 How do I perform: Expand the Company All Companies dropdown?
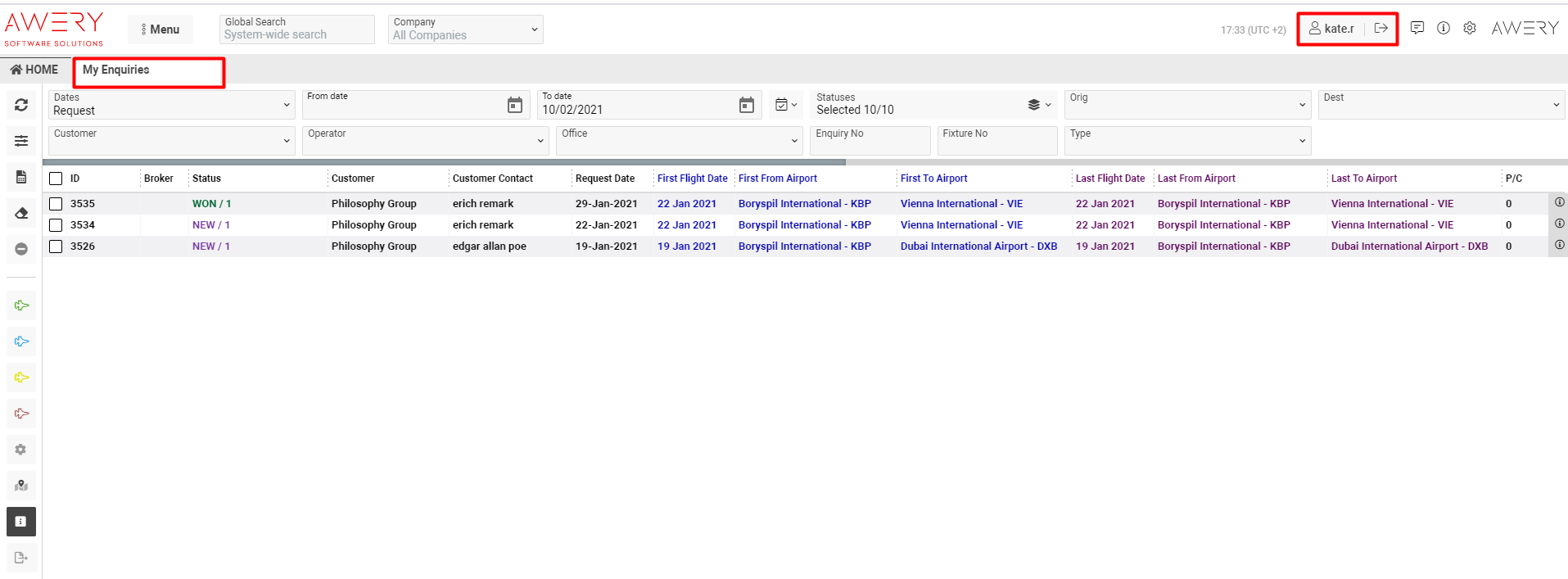pyautogui.click(x=464, y=29)
